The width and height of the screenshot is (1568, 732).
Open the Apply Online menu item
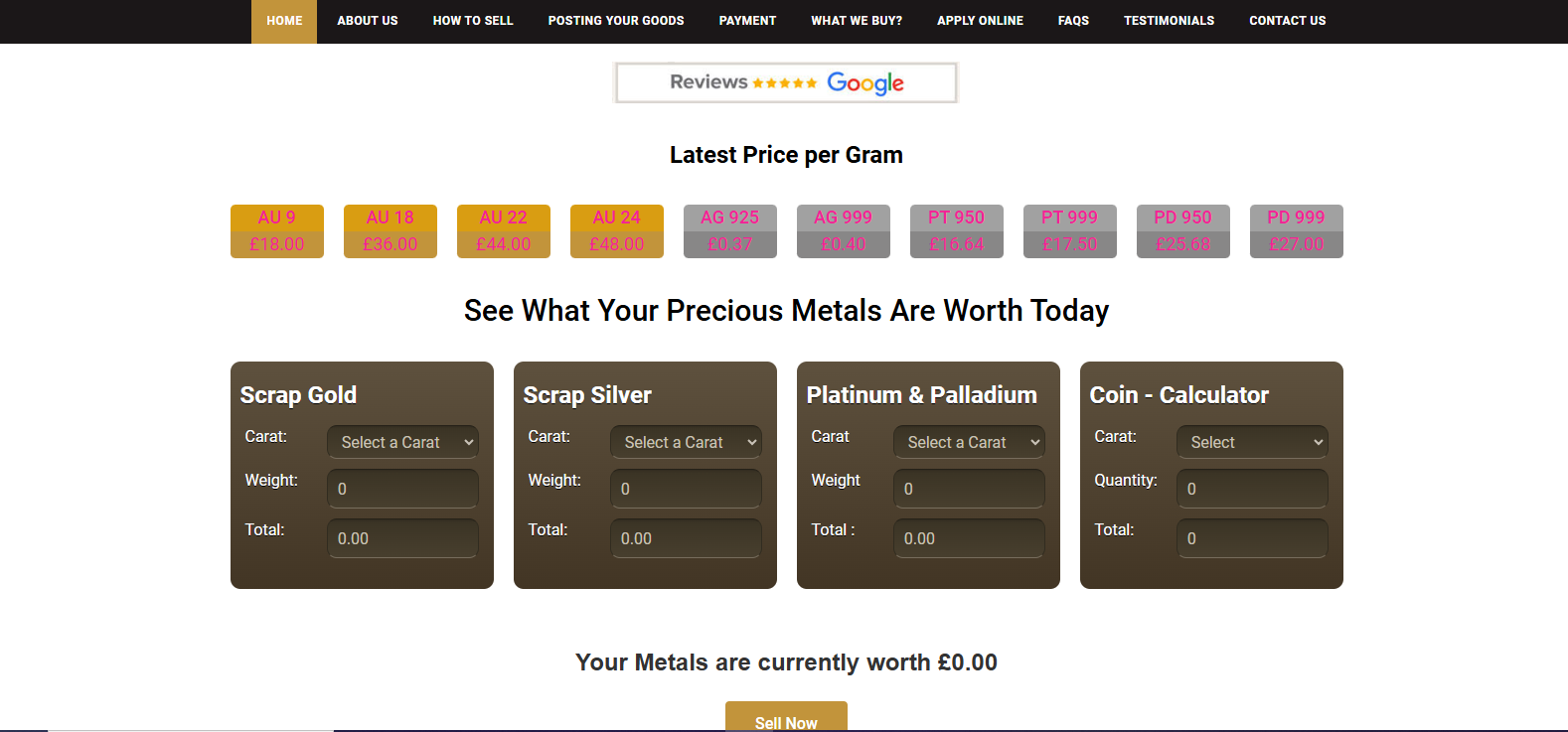(x=980, y=21)
